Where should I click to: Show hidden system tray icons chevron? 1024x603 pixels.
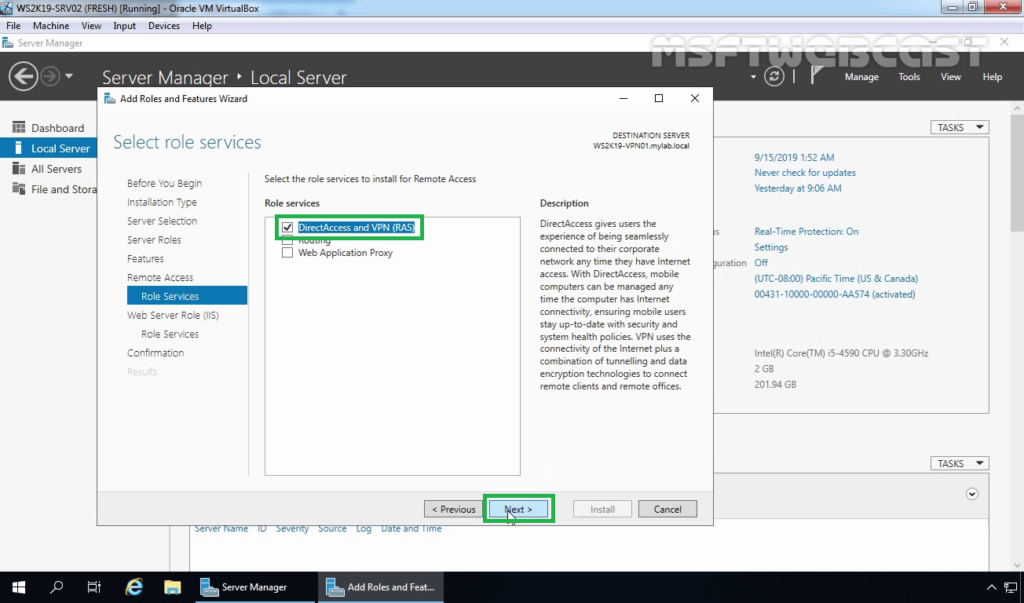point(991,587)
